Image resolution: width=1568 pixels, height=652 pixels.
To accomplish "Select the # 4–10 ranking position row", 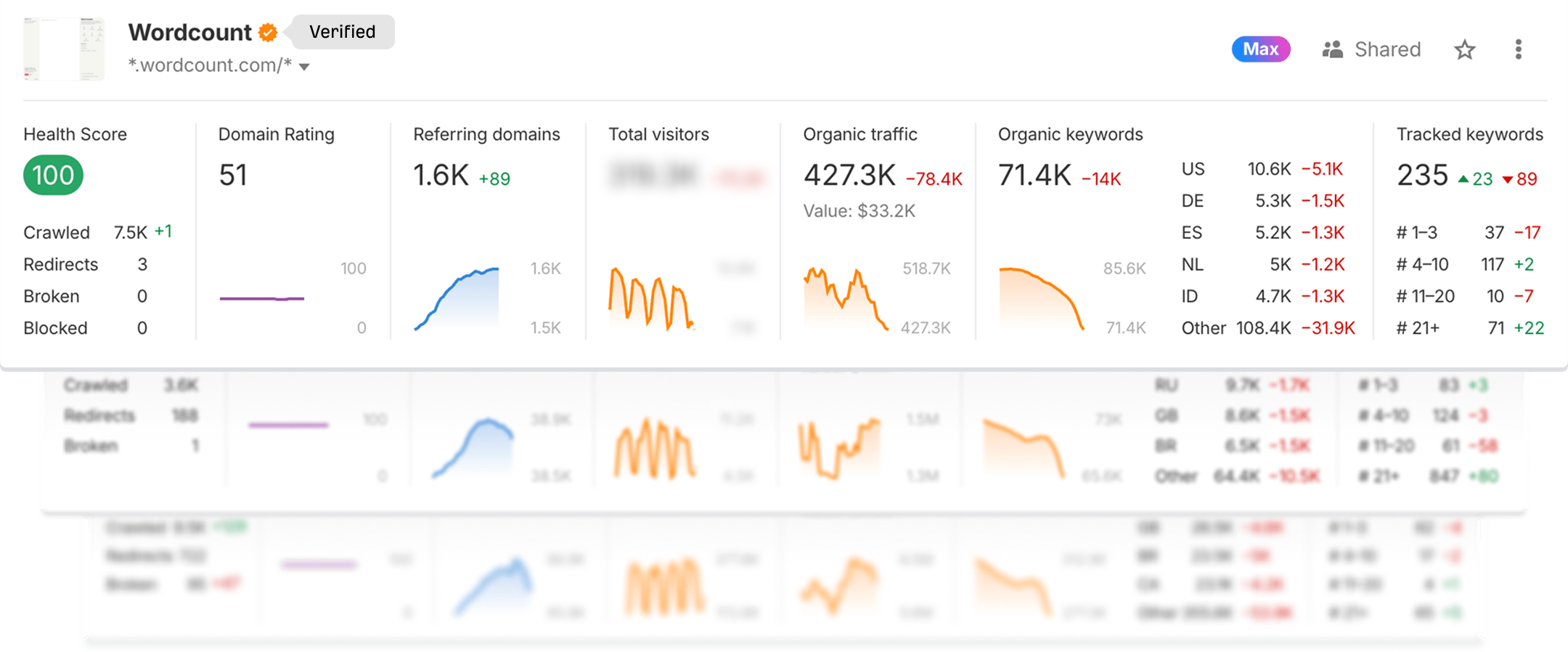I will pos(1466,264).
